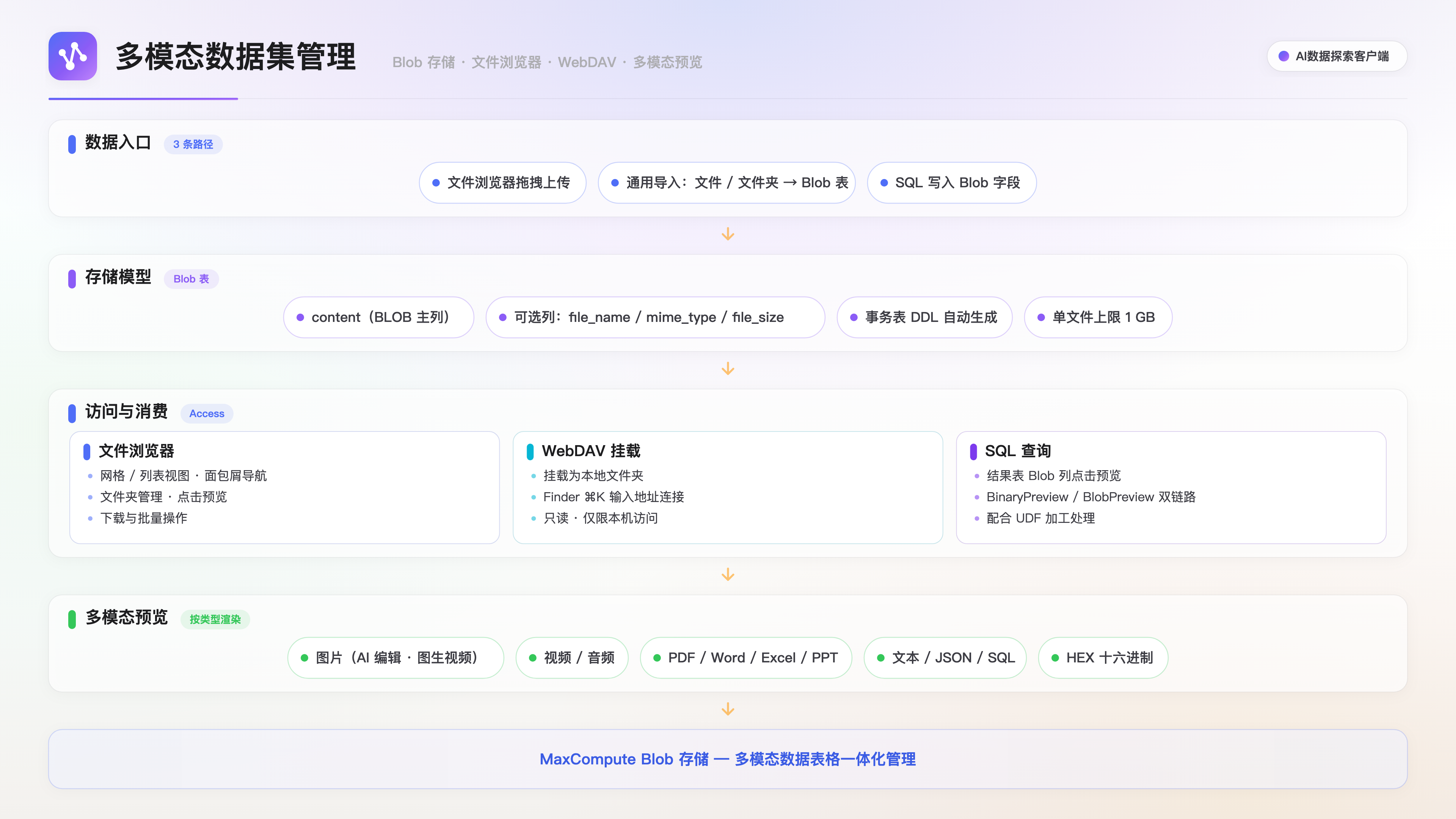
Task: Click BinaryPreview / BlobPreview 双链路 item
Action: click(x=1091, y=497)
